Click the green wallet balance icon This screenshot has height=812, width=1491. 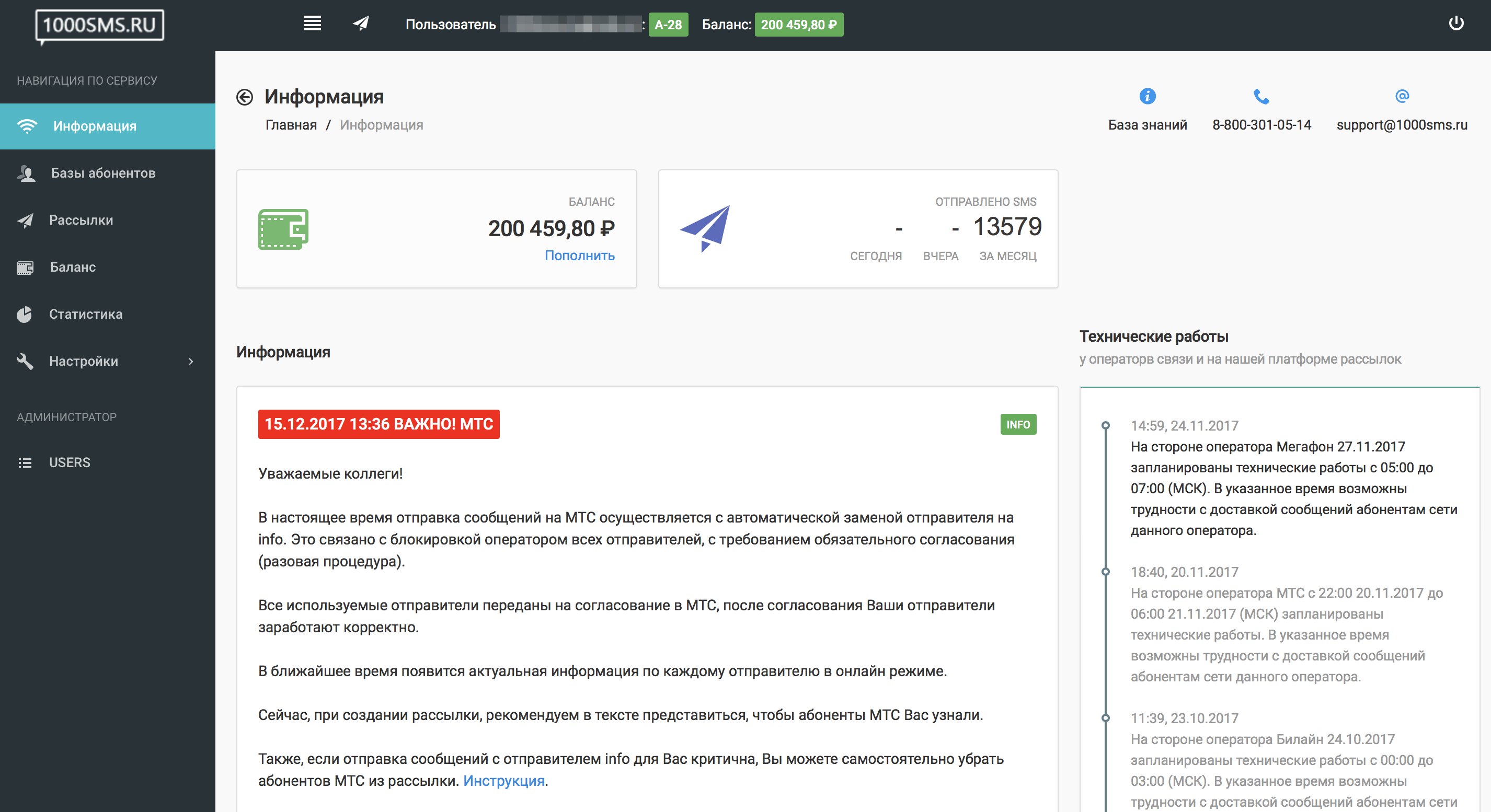[283, 229]
